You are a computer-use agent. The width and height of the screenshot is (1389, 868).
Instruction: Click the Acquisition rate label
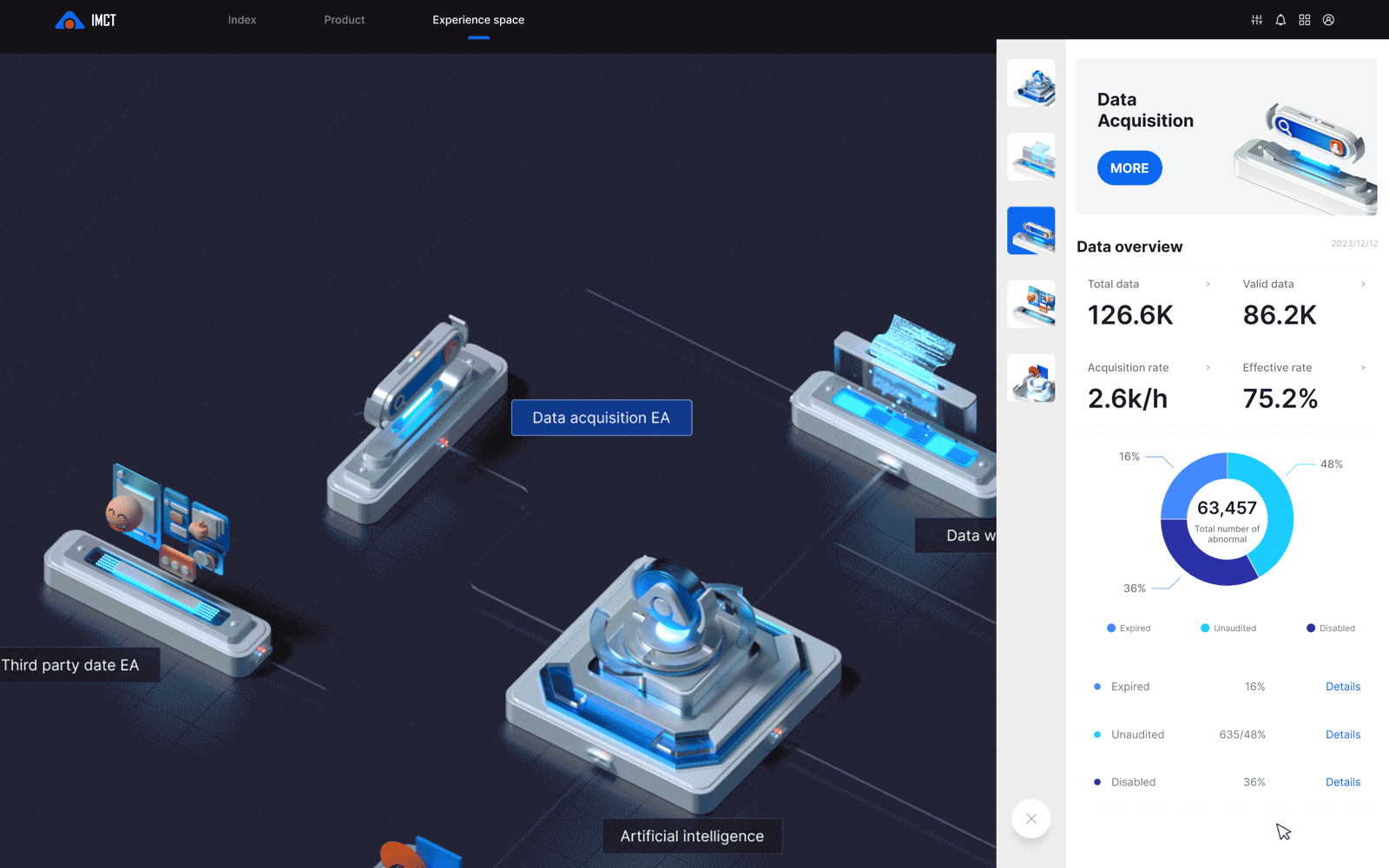click(x=1128, y=368)
